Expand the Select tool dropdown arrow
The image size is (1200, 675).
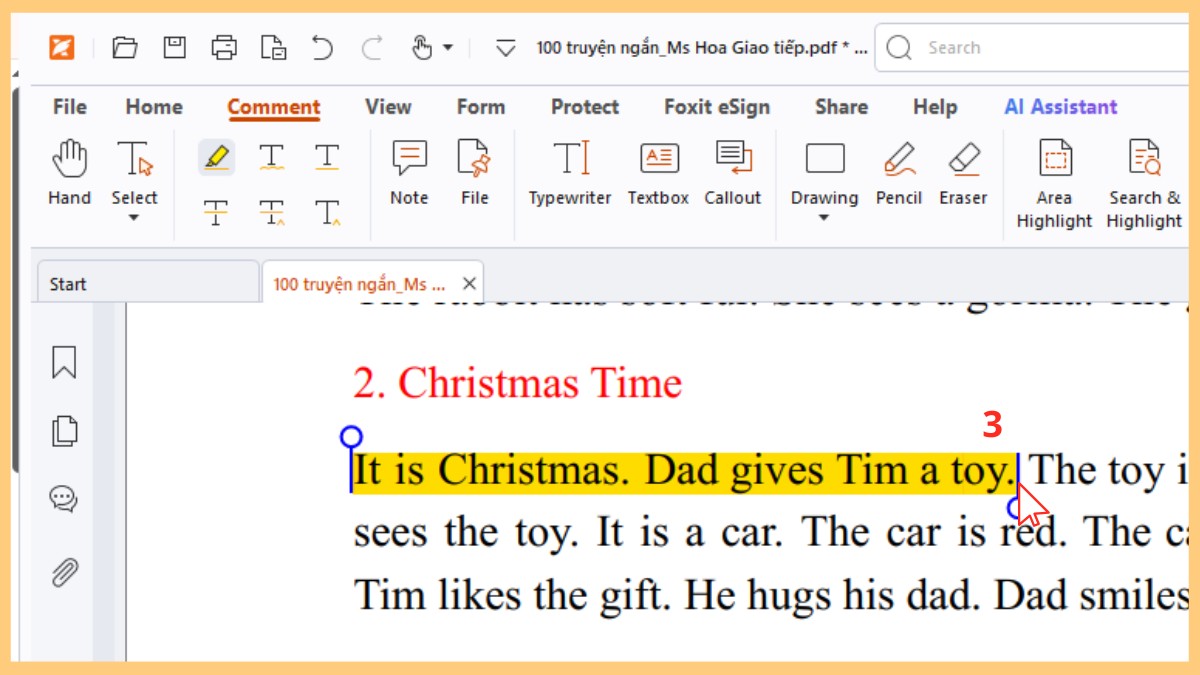pyautogui.click(x=134, y=218)
